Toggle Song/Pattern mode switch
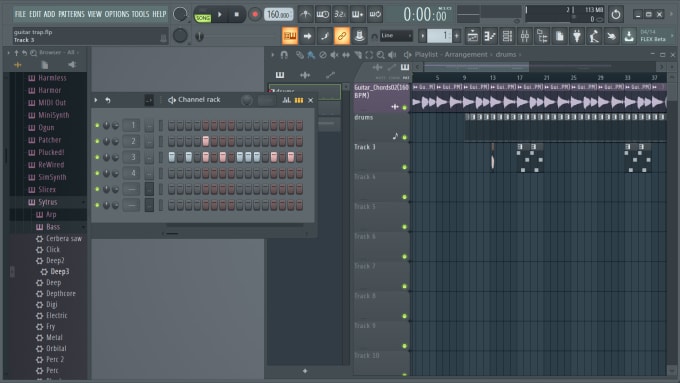 point(203,14)
